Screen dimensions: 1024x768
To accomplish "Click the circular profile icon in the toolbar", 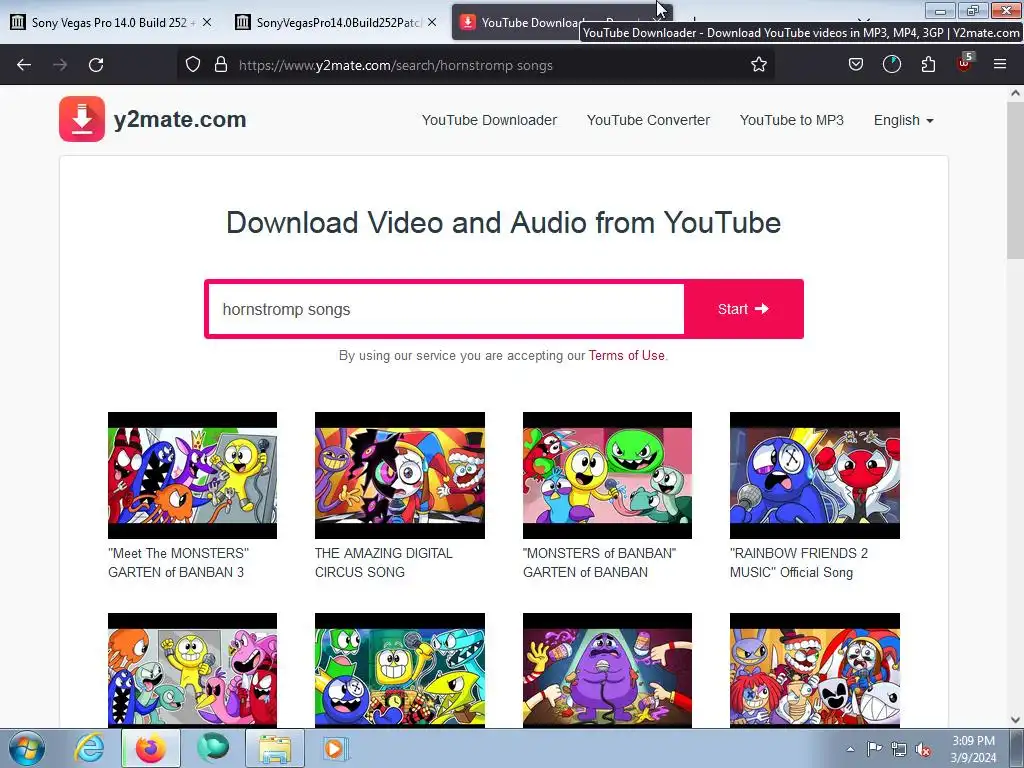I will (x=891, y=65).
